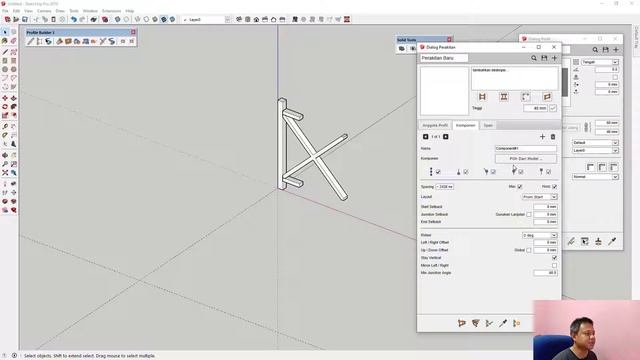The image size is (640, 360).
Task: Switch to tab right of Komponen
Action: click(488, 125)
